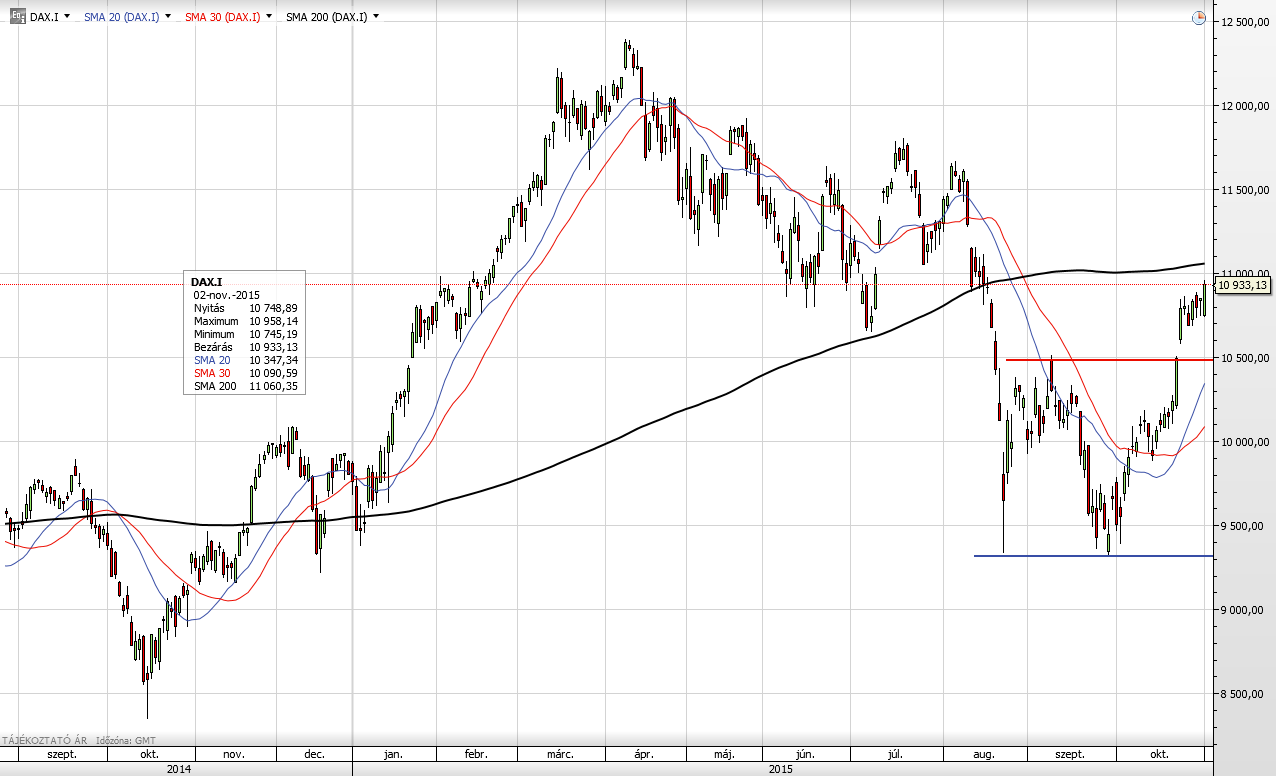Click the febr. month label on time axis

[475, 755]
